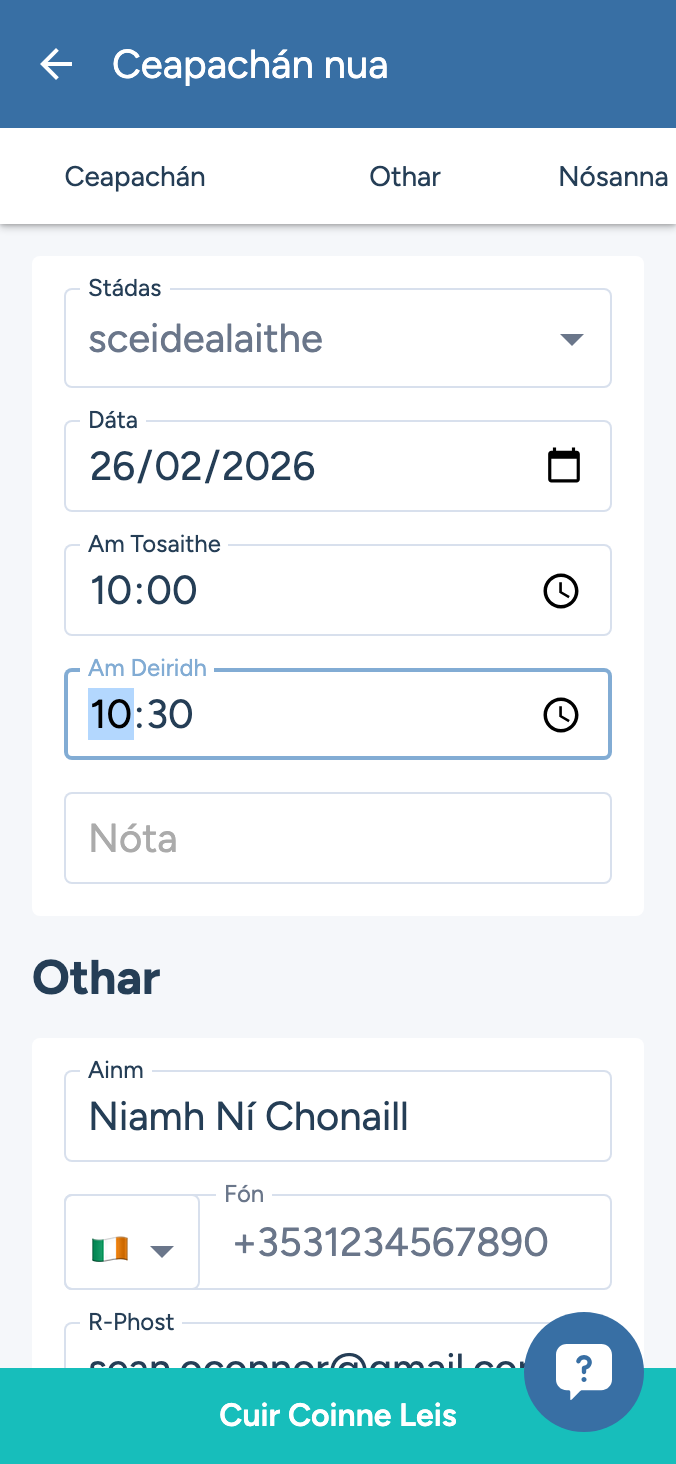Switch to the Othar tab
The width and height of the screenshot is (676, 1464).
tap(405, 177)
